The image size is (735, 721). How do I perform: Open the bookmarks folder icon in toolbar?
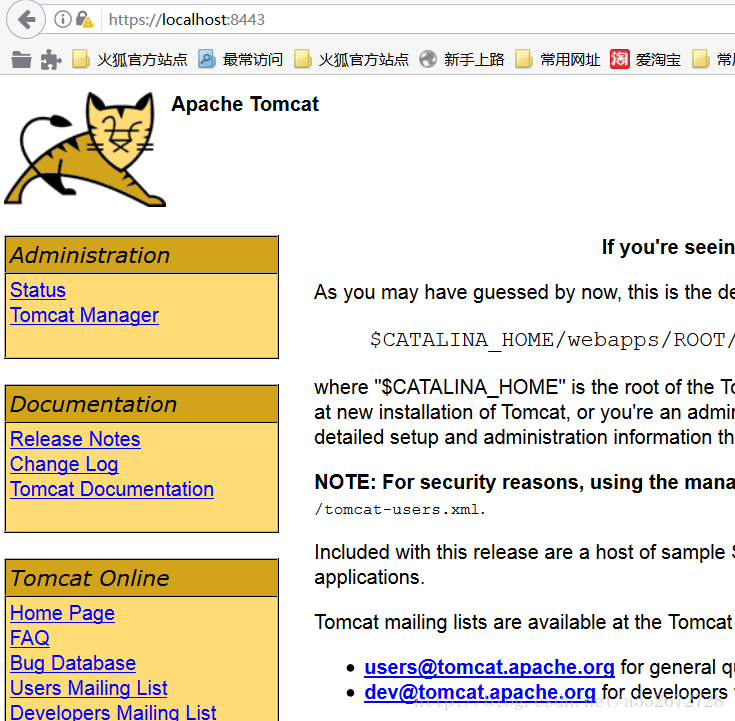coord(21,60)
